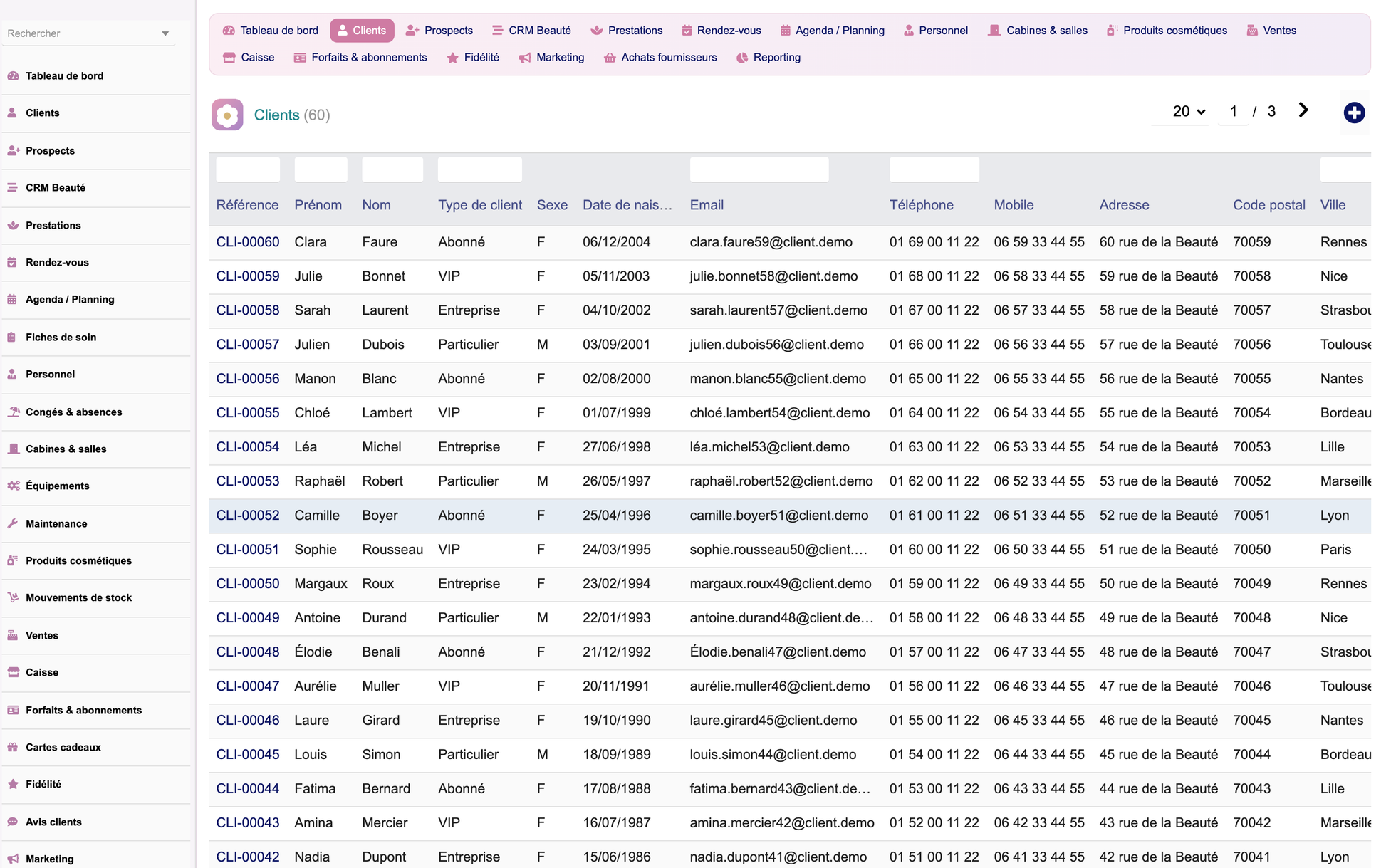Click the Fidélité item in sidebar
This screenshot has width=1386, height=868.
tap(96, 784)
